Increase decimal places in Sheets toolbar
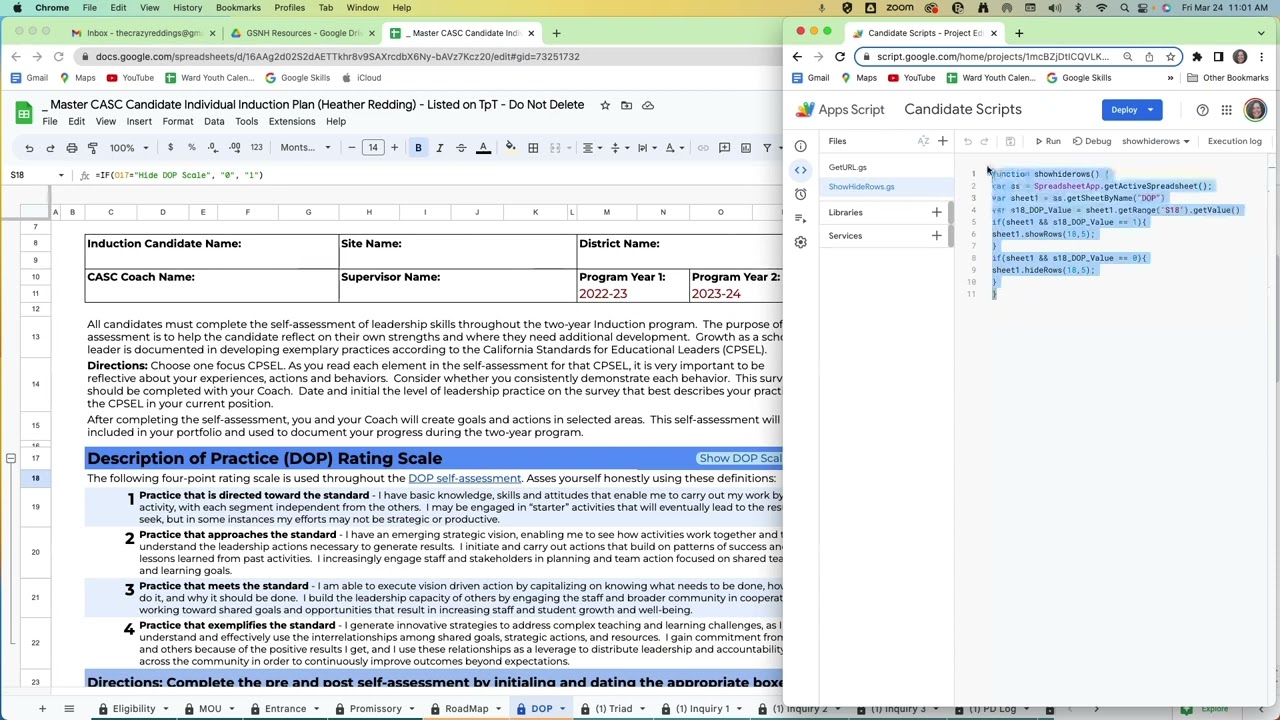The image size is (1280, 720). pos(234,148)
